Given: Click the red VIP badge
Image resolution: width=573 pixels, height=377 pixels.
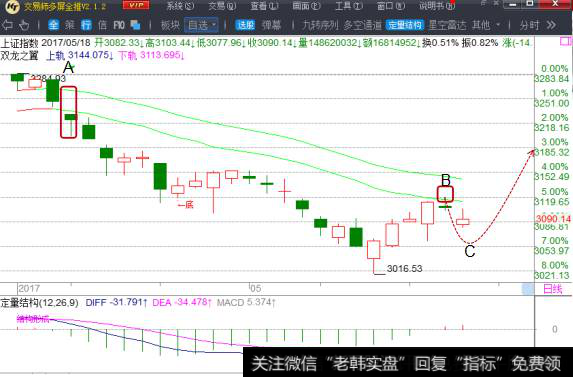Looking at the screenshot, I should click(x=136, y=5).
